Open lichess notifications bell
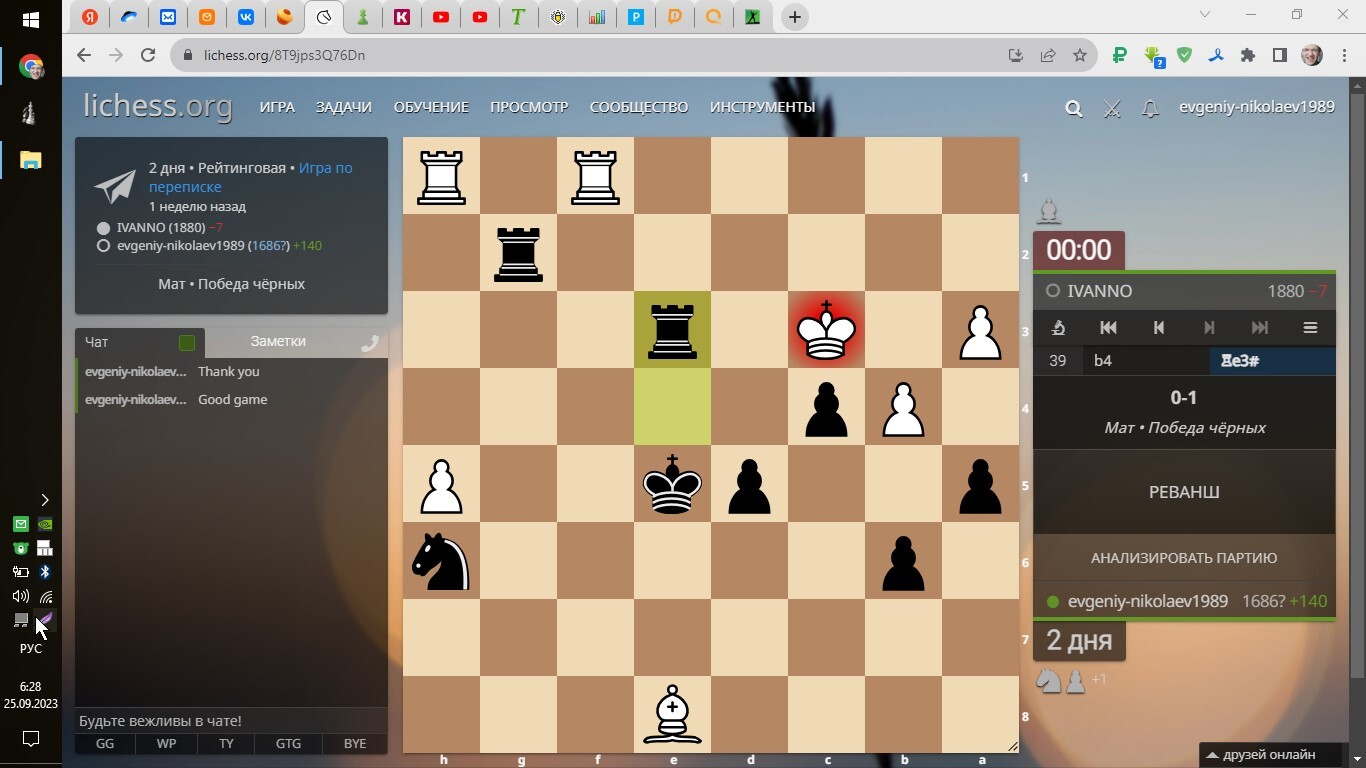1366x768 pixels. [1150, 109]
